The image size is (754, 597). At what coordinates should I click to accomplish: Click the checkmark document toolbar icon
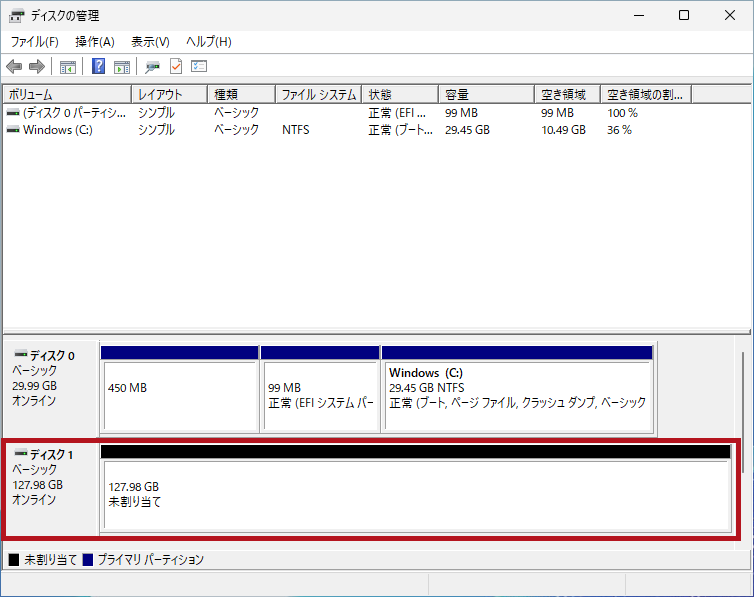[x=176, y=67]
